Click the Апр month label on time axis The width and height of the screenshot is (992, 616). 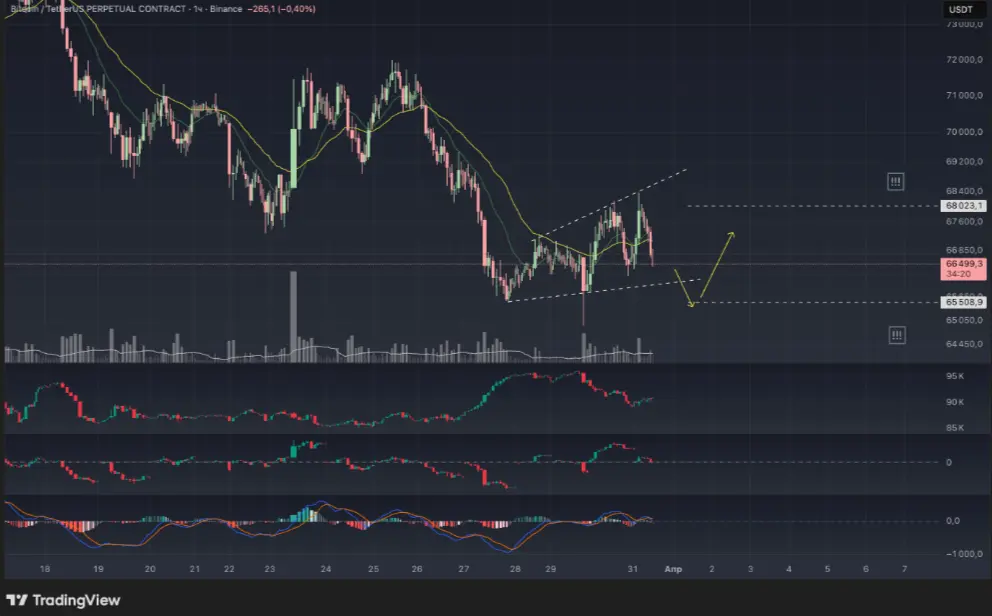pos(673,569)
